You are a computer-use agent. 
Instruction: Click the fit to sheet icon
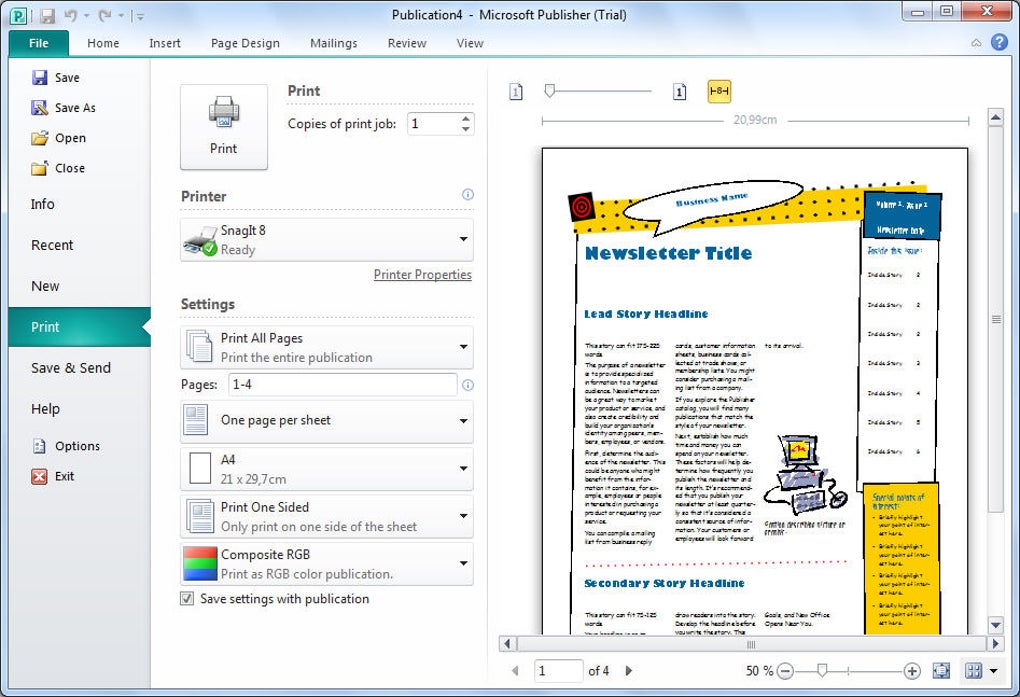[x=941, y=671]
